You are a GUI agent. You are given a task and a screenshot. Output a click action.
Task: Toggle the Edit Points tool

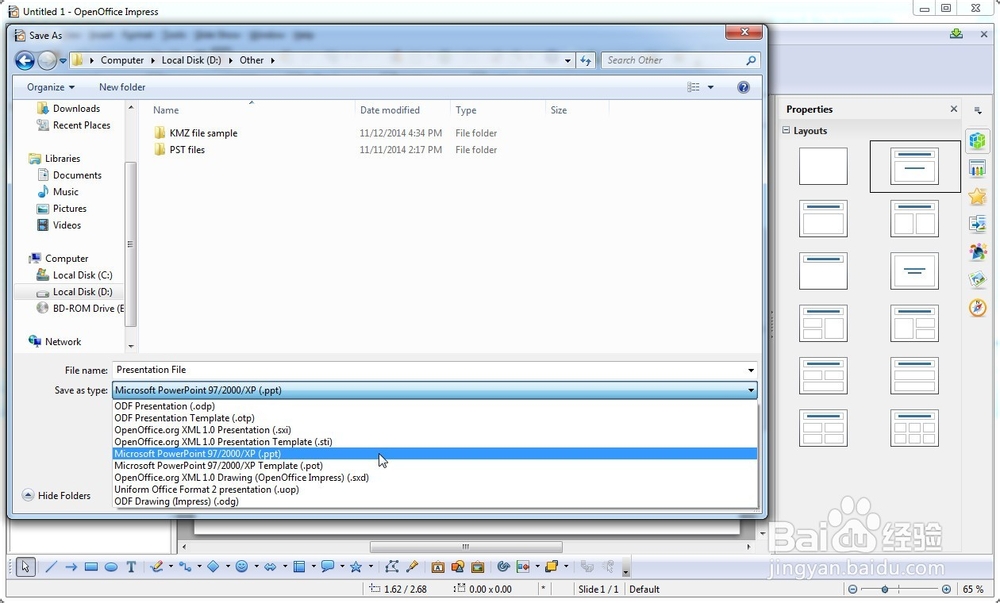[x=392, y=567]
